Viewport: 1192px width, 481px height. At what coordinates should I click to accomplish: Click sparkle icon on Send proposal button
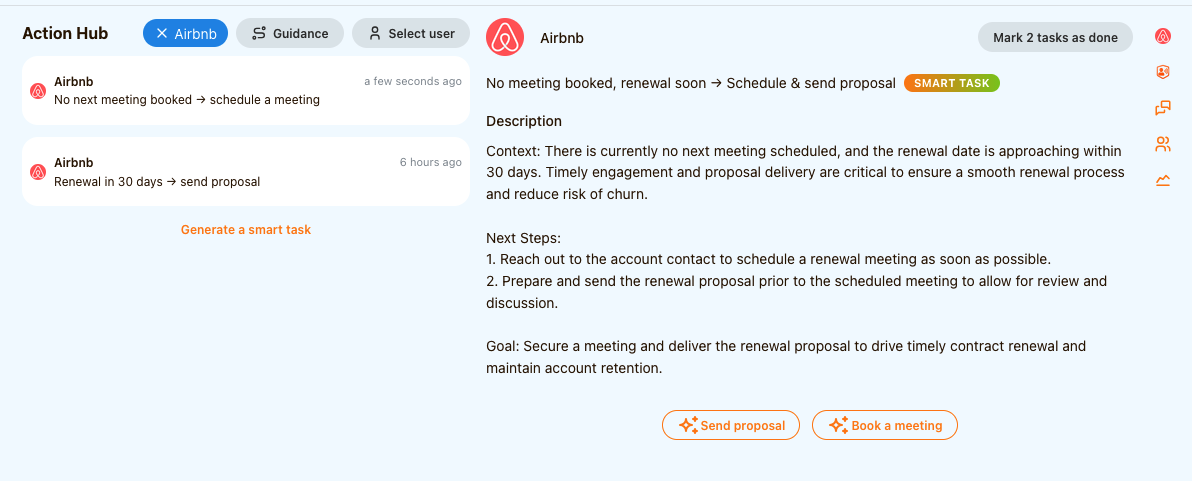[688, 425]
